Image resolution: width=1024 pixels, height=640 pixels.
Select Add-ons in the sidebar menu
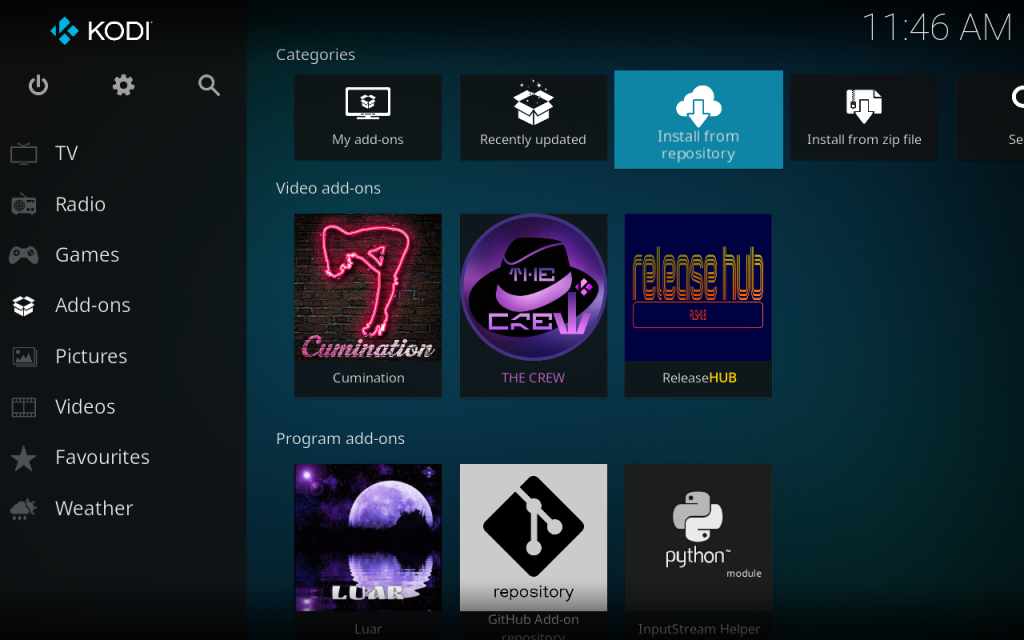pyautogui.click(x=92, y=305)
